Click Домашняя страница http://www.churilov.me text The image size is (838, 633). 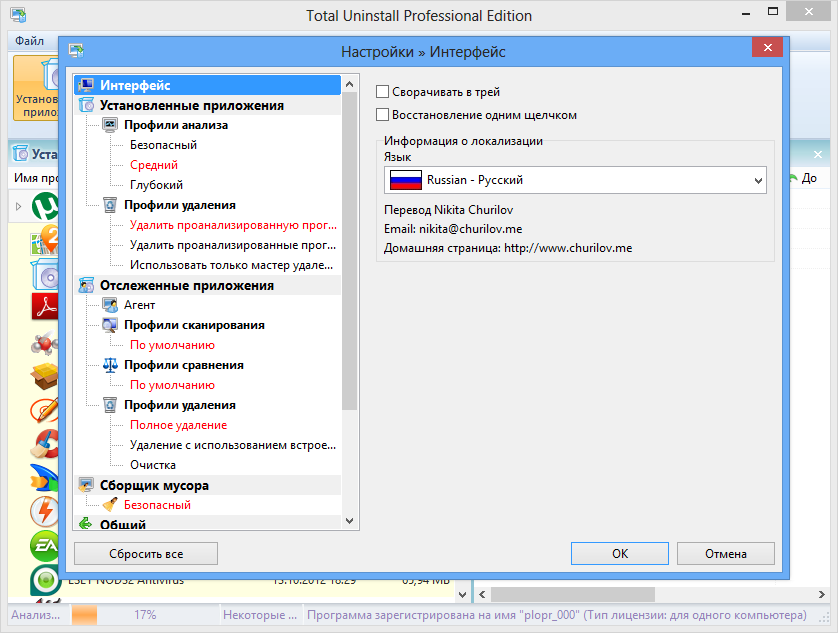[508, 248]
